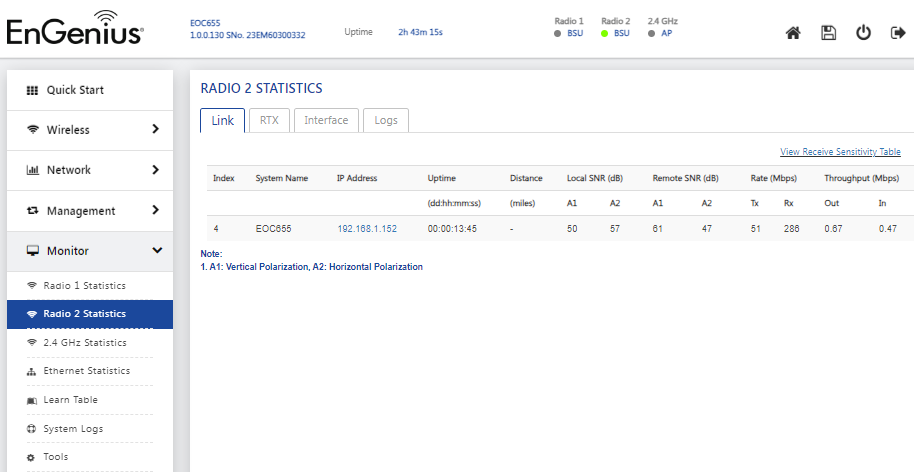Image resolution: width=914 pixels, height=472 pixels.
Task: Click the Ethernet Statistics network icon
Action: [x=32, y=372]
